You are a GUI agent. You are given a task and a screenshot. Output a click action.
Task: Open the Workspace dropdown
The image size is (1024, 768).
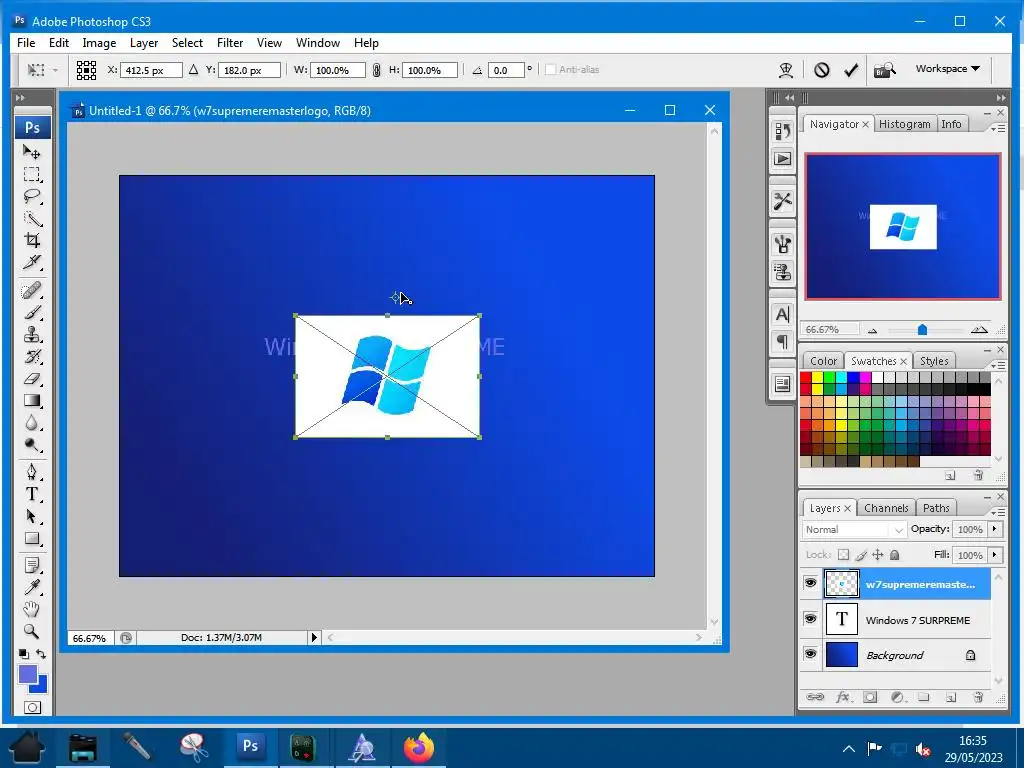[948, 69]
